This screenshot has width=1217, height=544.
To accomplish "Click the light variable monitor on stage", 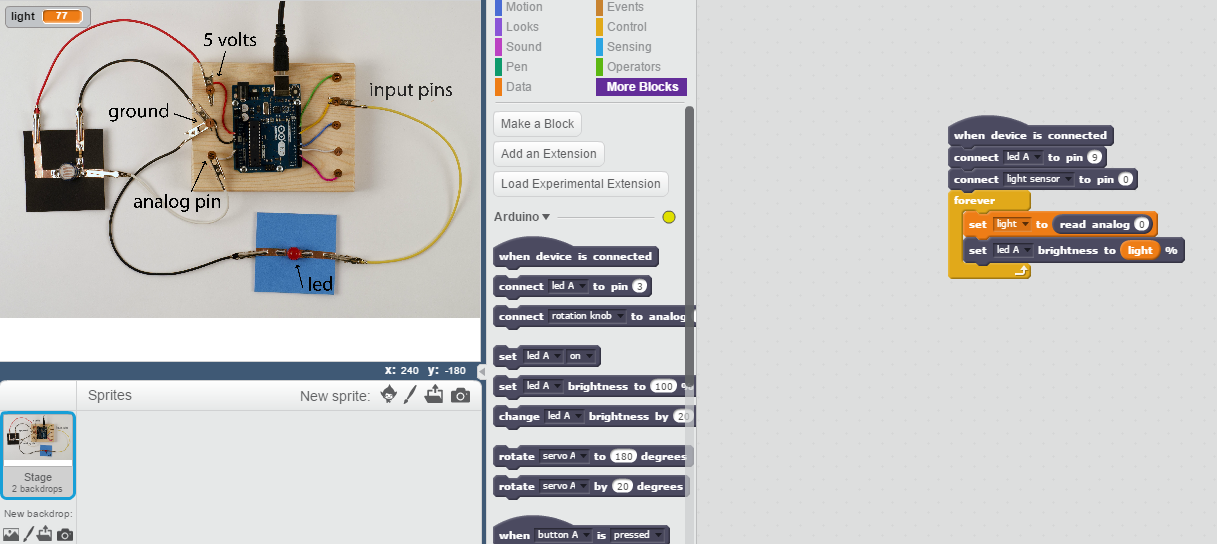I will click(x=47, y=17).
